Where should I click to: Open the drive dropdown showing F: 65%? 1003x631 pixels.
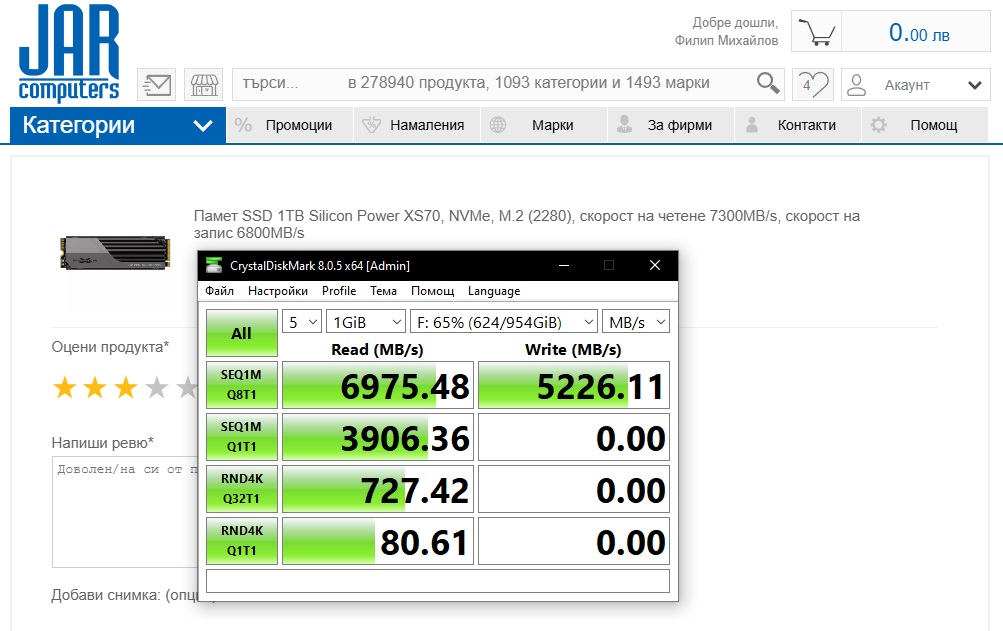pos(504,322)
